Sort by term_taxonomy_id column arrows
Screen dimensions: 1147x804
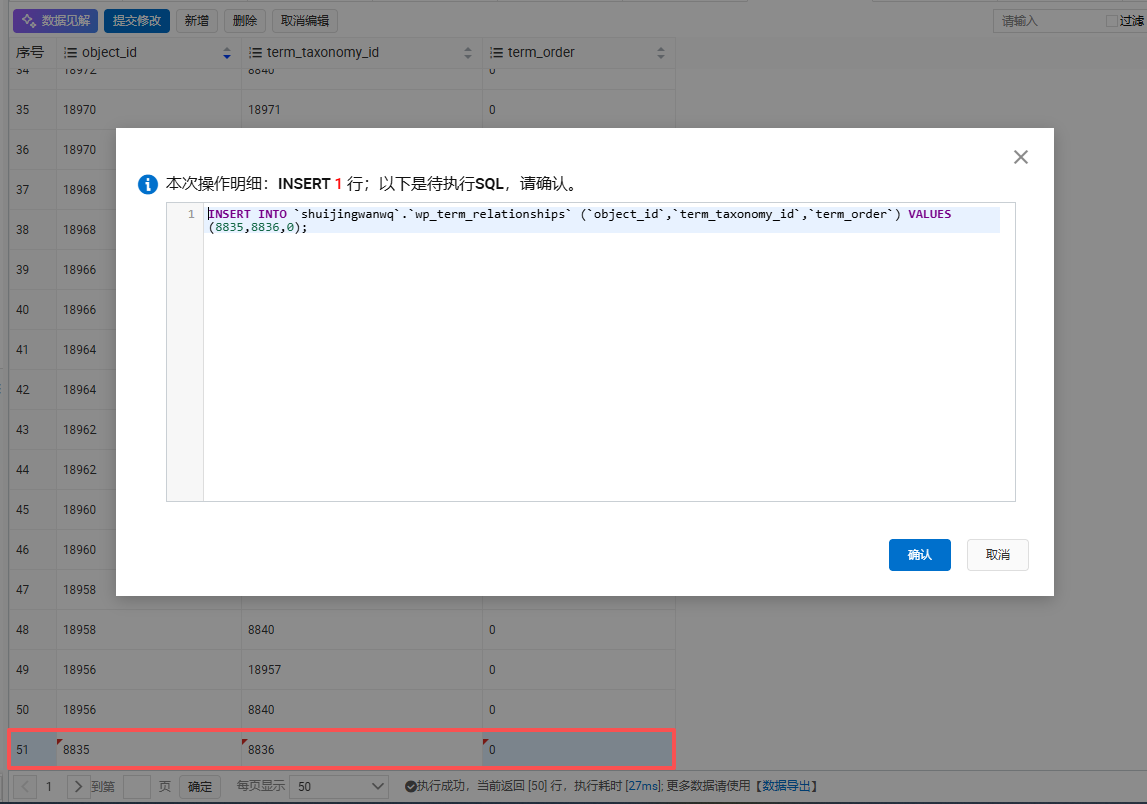[467, 53]
